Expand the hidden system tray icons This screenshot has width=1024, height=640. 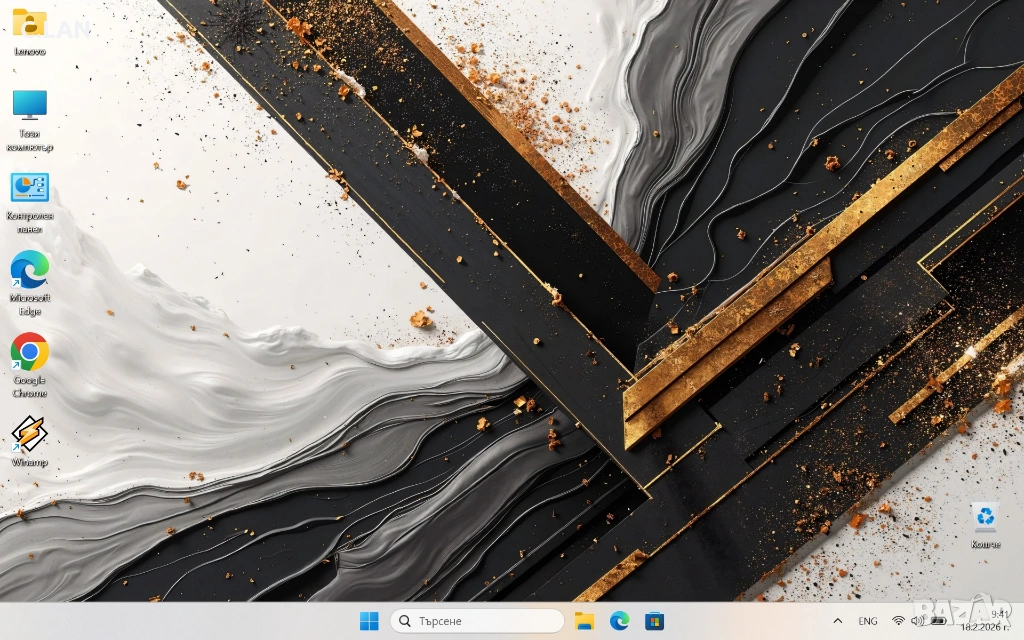(838, 621)
